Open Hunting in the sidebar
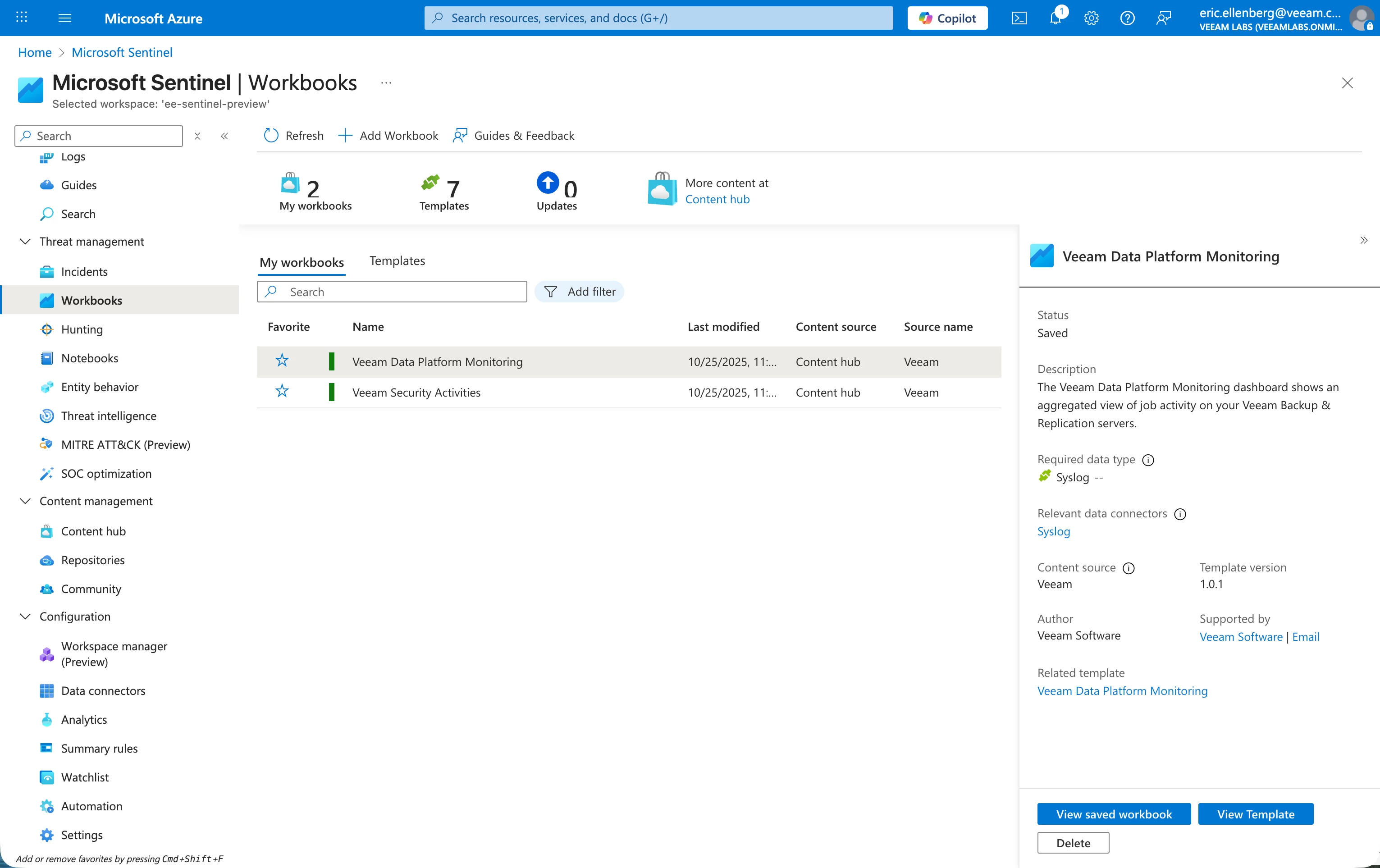1380x868 pixels. coord(82,329)
